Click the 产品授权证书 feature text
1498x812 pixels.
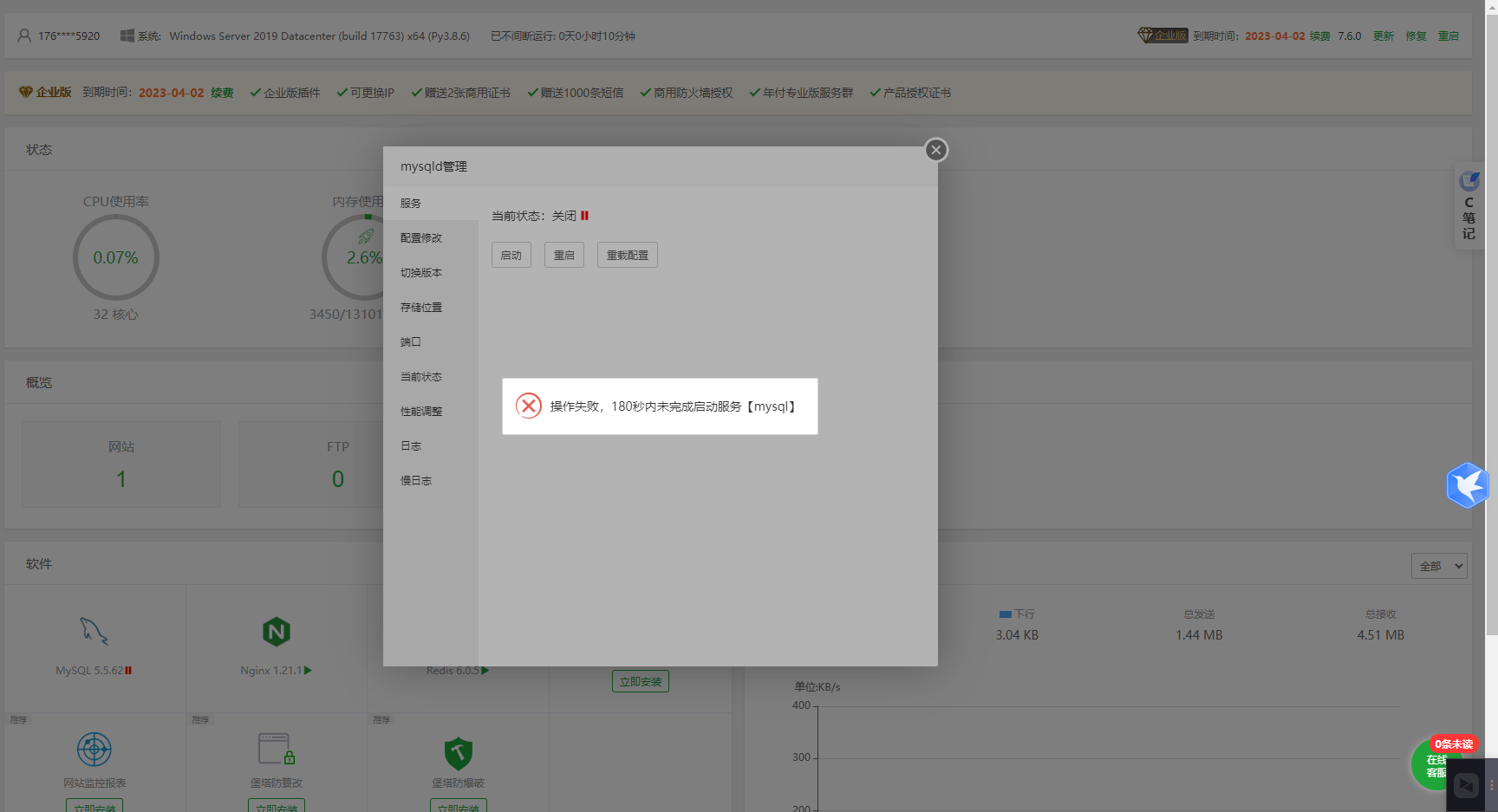pyautogui.click(x=917, y=93)
